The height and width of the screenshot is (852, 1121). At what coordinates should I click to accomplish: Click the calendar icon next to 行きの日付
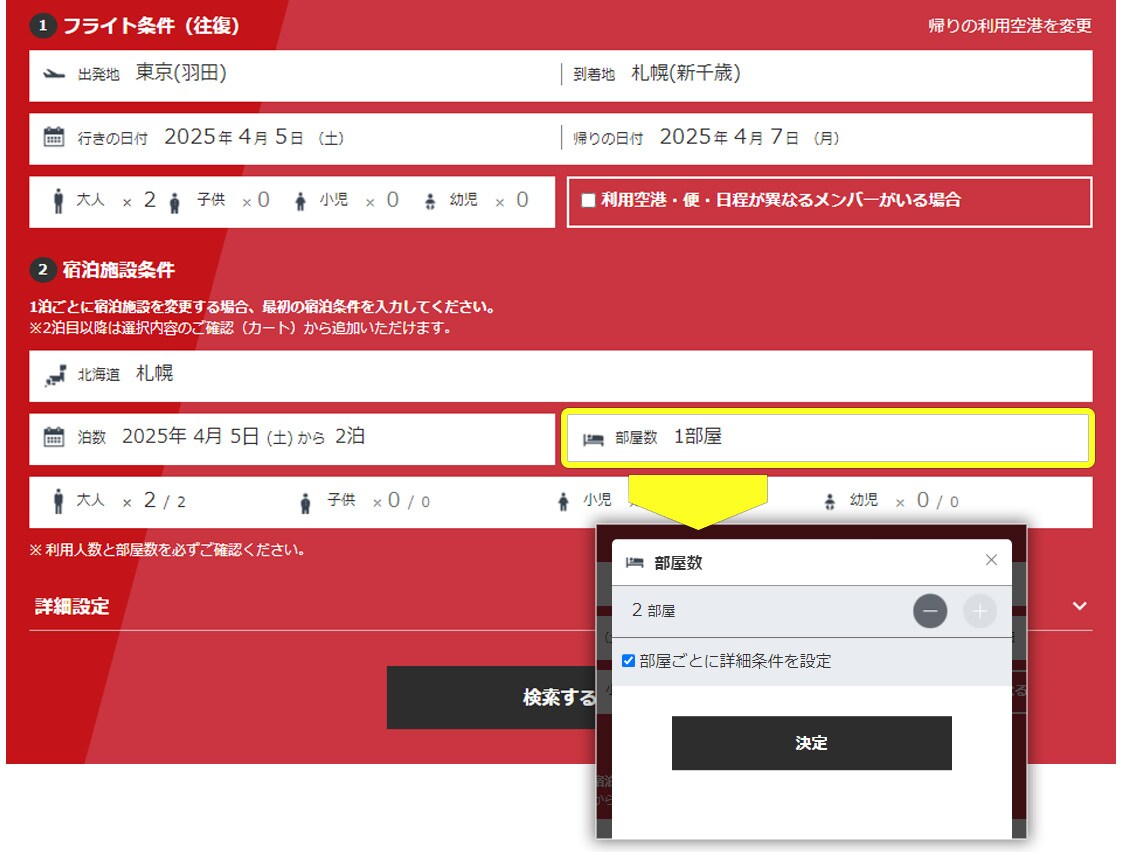click(54, 138)
